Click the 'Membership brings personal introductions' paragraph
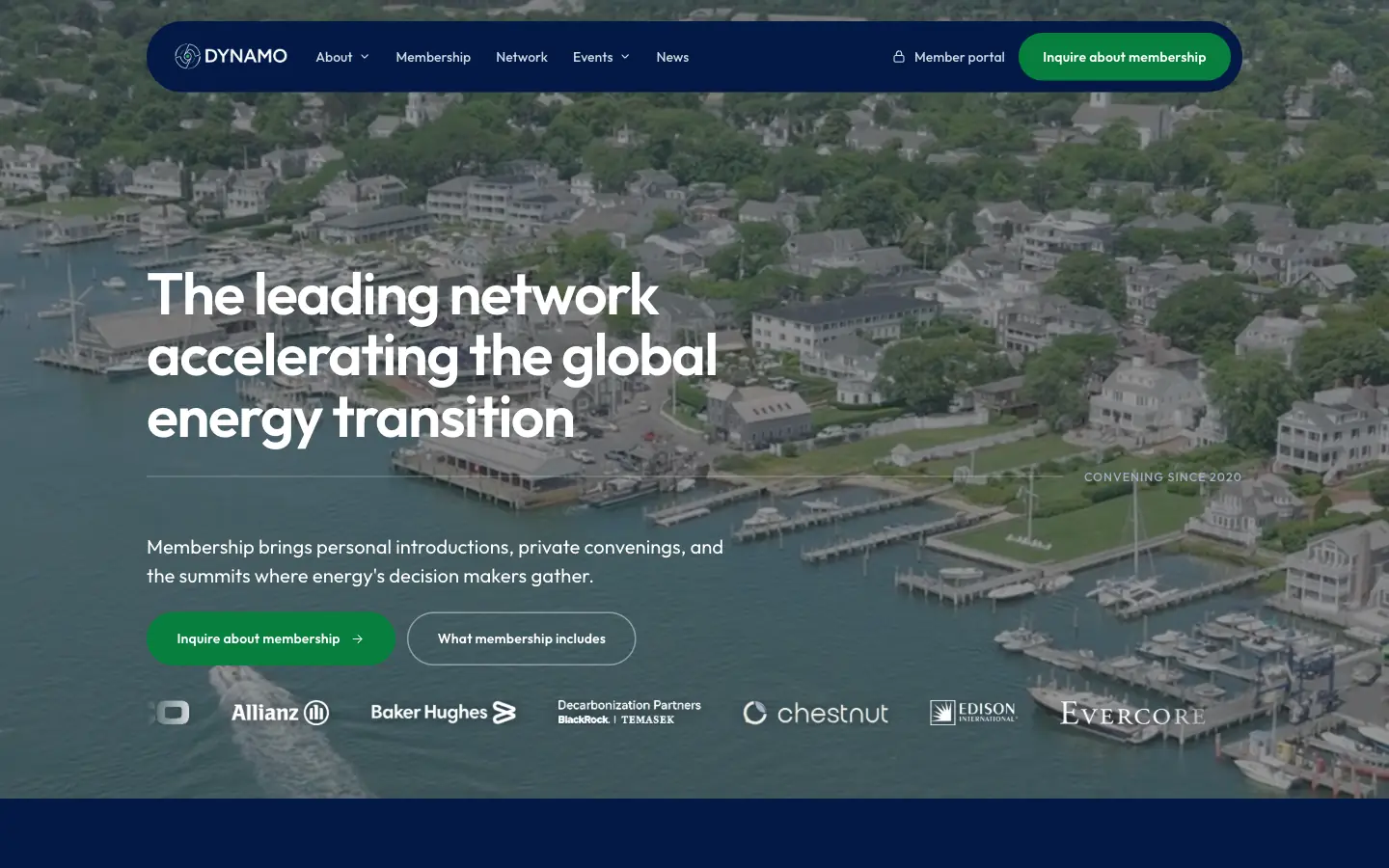This screenshot has width=1389, height=868. [435, 561]
